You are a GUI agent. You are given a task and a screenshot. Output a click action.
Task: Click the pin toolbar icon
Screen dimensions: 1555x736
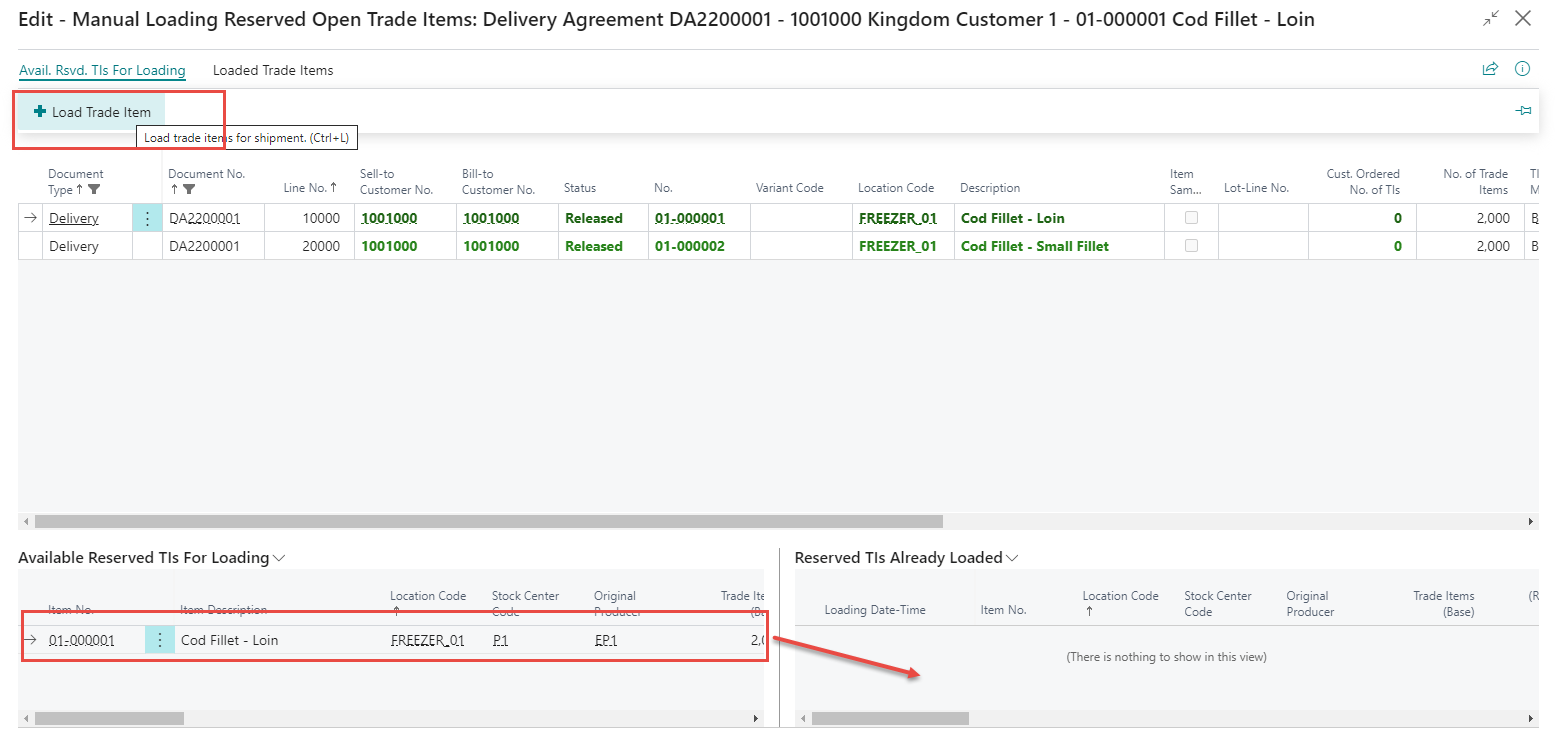(1523, 111)
